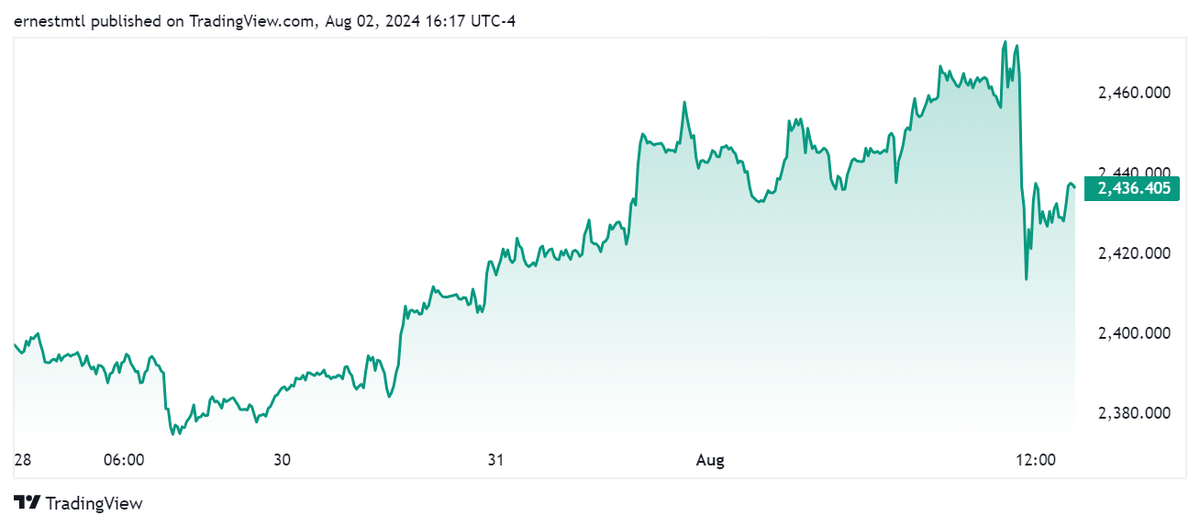Click the current price tag 2,436.405
Image resolution: width=1200 pixels, height=527 pixels.
click(x=1137, y=188)
